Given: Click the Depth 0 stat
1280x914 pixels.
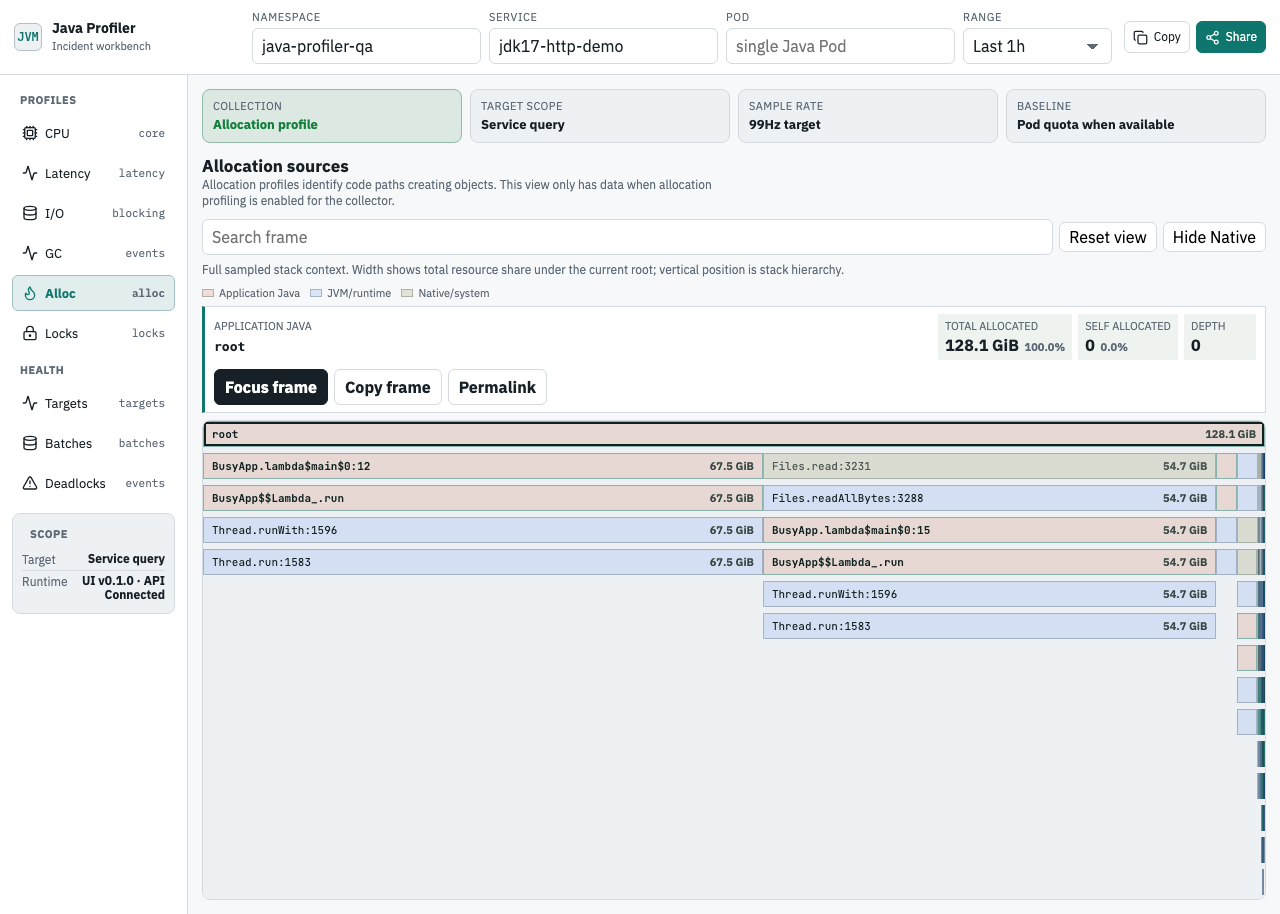Looking at the screenshot, I should 1219,337.
